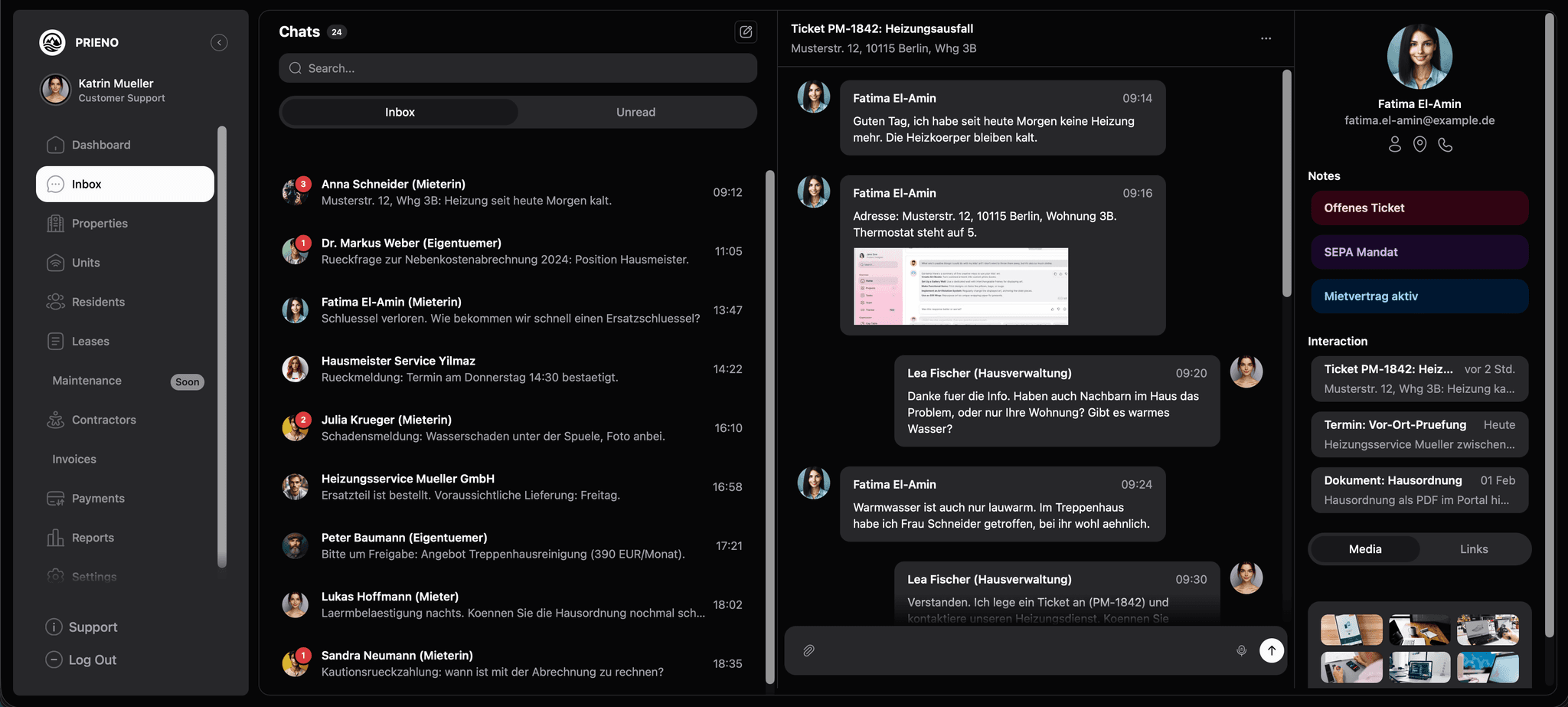Open the ticket options menu via three dots

tap(1266, 38)
